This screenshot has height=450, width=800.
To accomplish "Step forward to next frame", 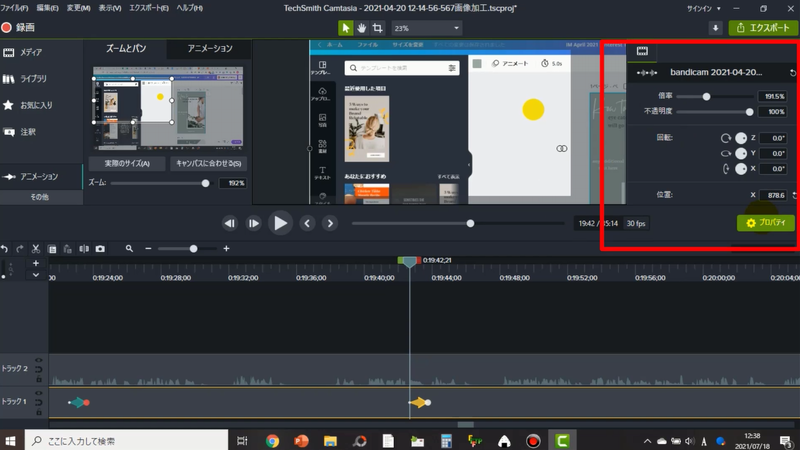I will coord(253,223).
